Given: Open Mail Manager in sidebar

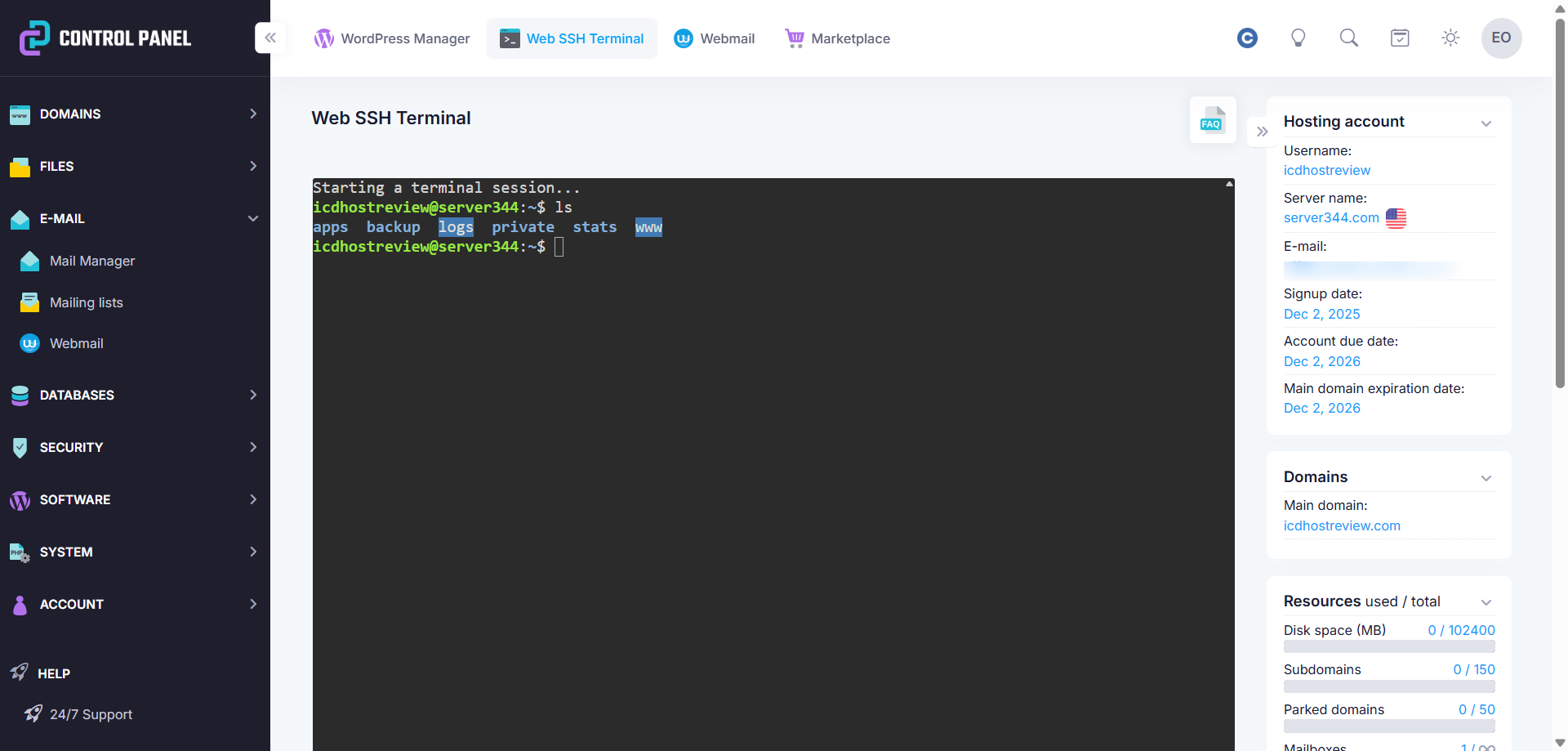Looking at the screenshot, I should click(92, 262).
